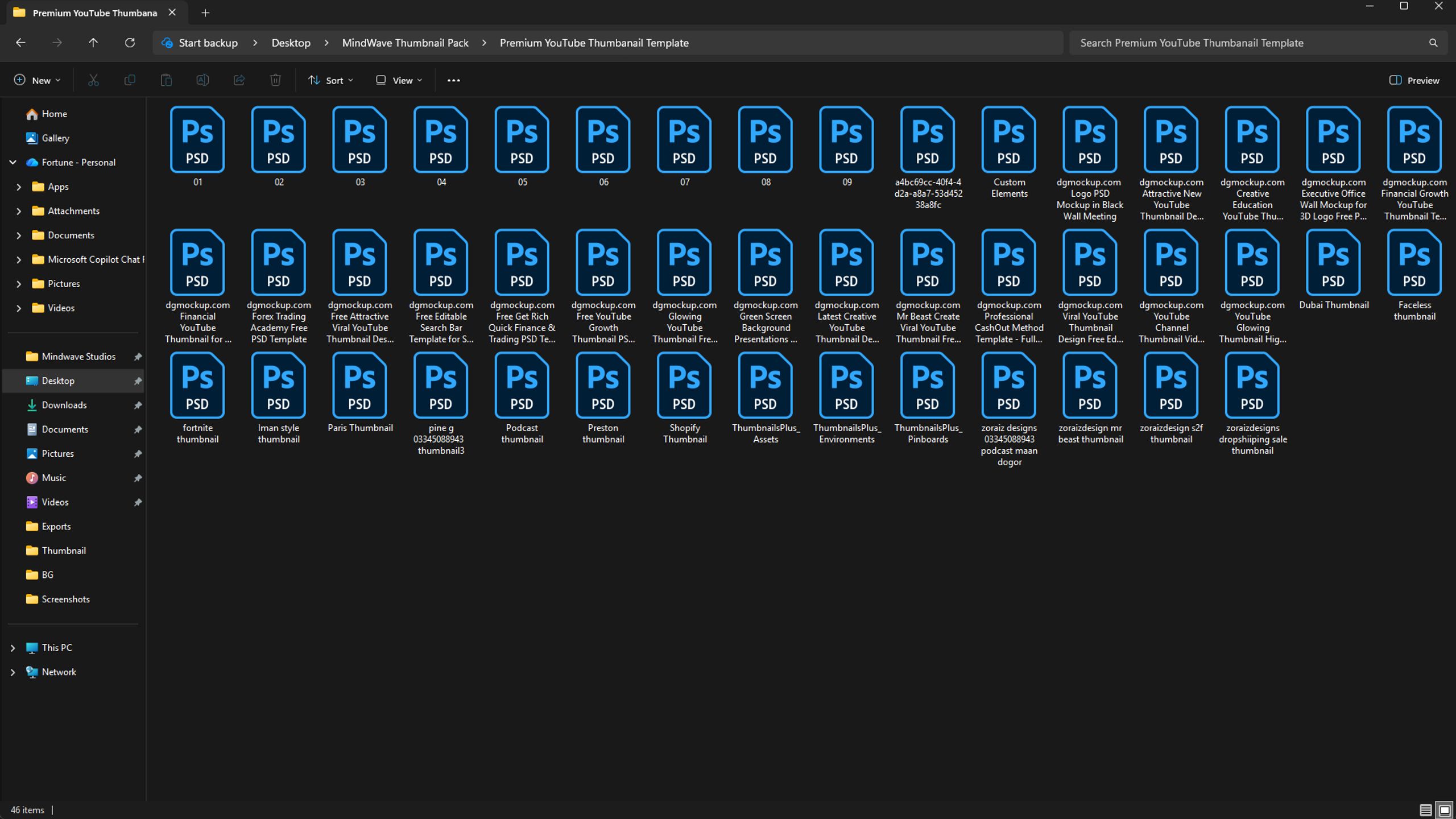The image size is (1456, 819).
Task: Click the New button
Action: click(x=37, y=80)
